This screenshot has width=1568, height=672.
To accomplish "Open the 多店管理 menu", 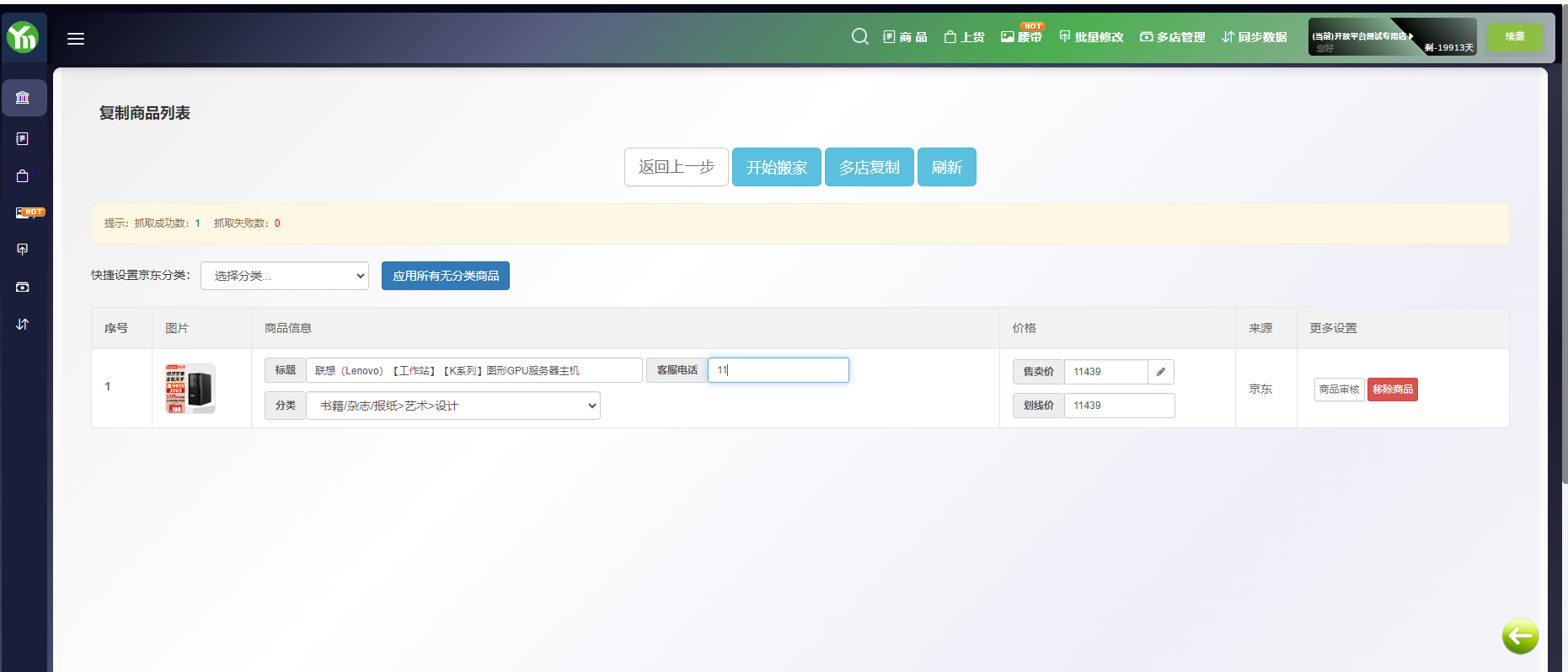I will [x=1172, y=37].
